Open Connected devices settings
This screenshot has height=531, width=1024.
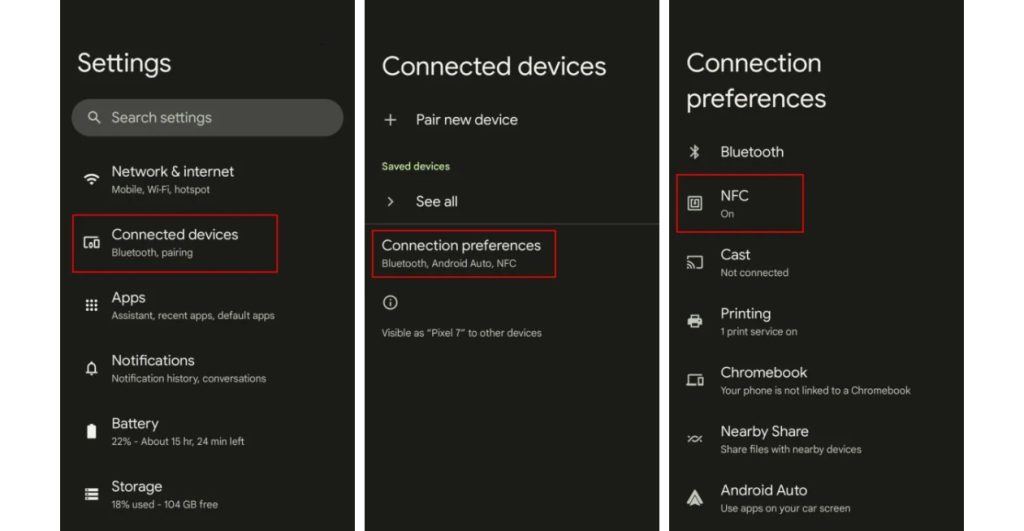pyautogui.click(x=175, y=243)
